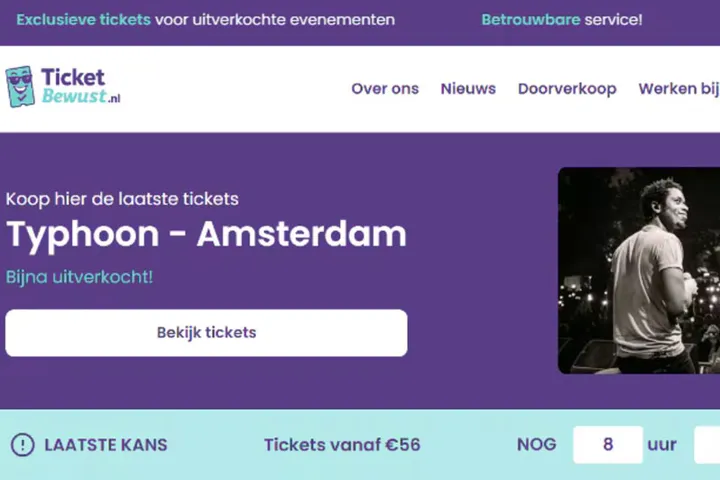The height and width of the screenshot is (480, 720).
Task: Click the Typhoon - Amsterdam heading
Action: click(x=206, y=234)
